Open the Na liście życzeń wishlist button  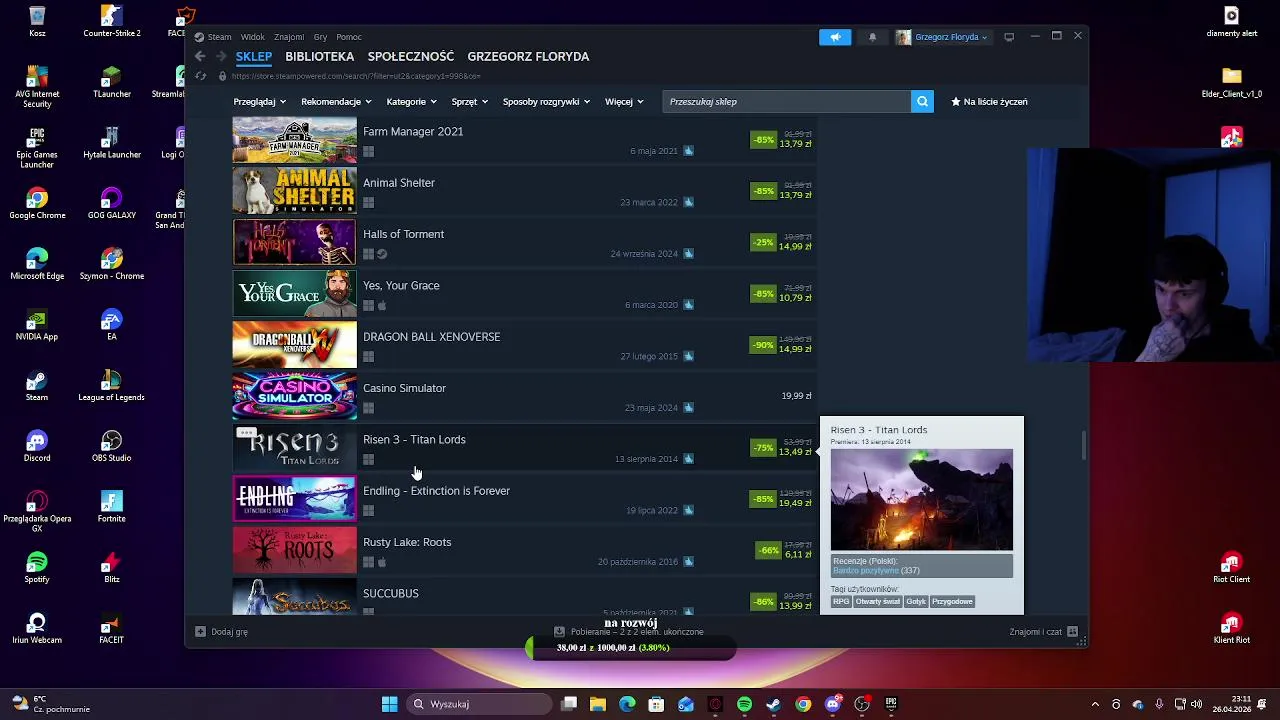[x=989, y=102]
